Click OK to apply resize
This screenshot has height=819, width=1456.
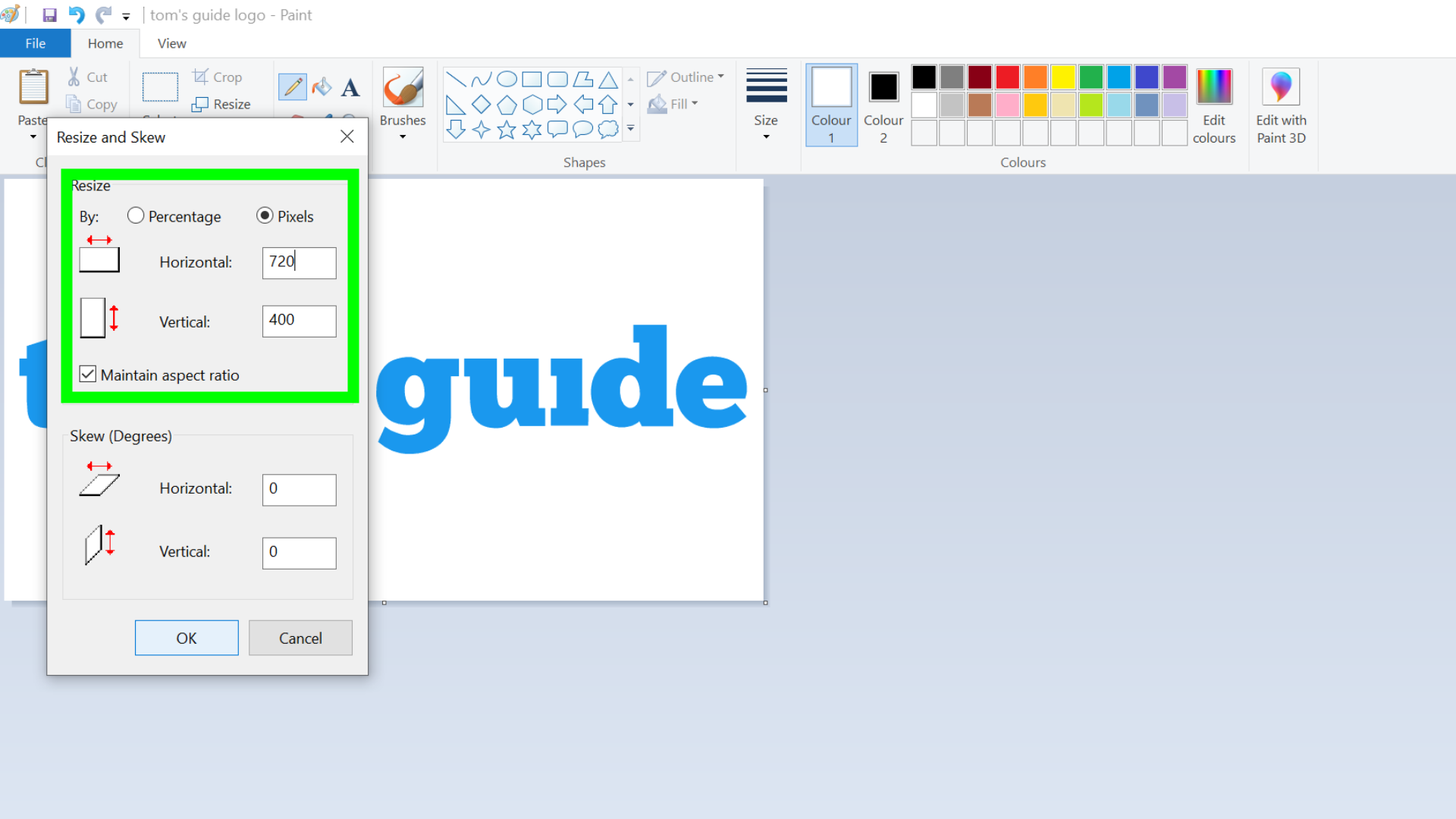[x=186, y=637]
